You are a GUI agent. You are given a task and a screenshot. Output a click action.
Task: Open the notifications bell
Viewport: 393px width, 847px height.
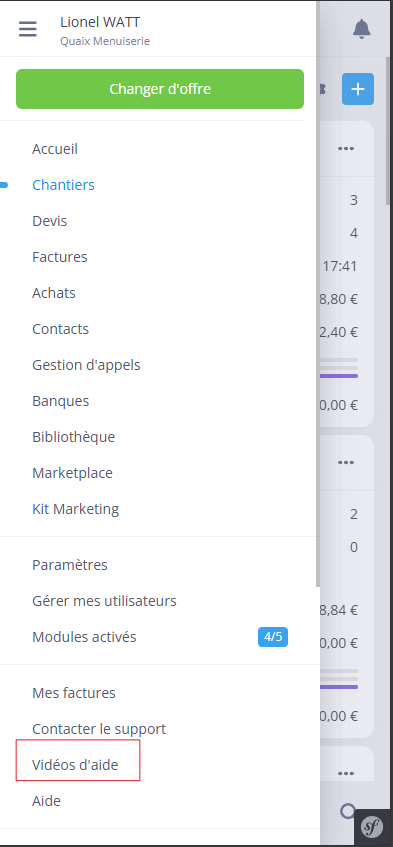click(x=362, y=29)
